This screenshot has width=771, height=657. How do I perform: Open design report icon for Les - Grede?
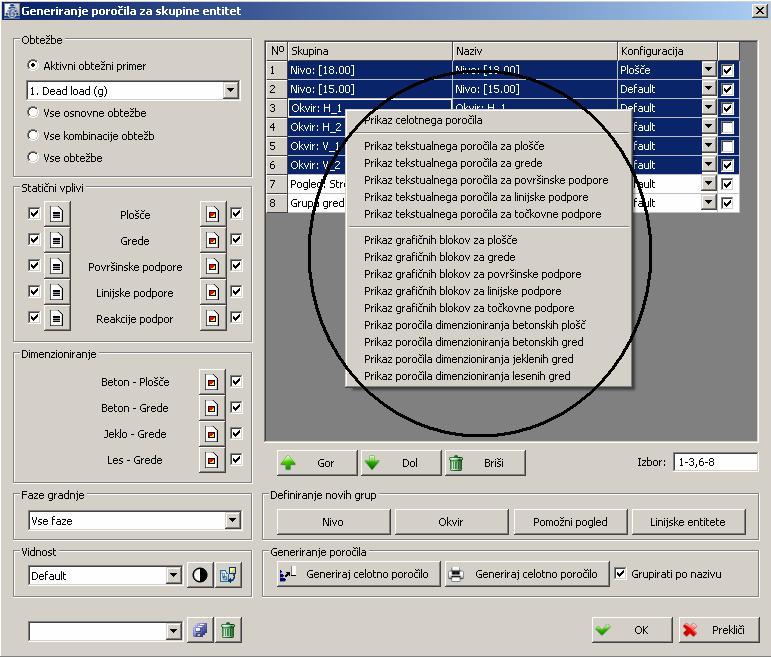click(x=212, y=460)
